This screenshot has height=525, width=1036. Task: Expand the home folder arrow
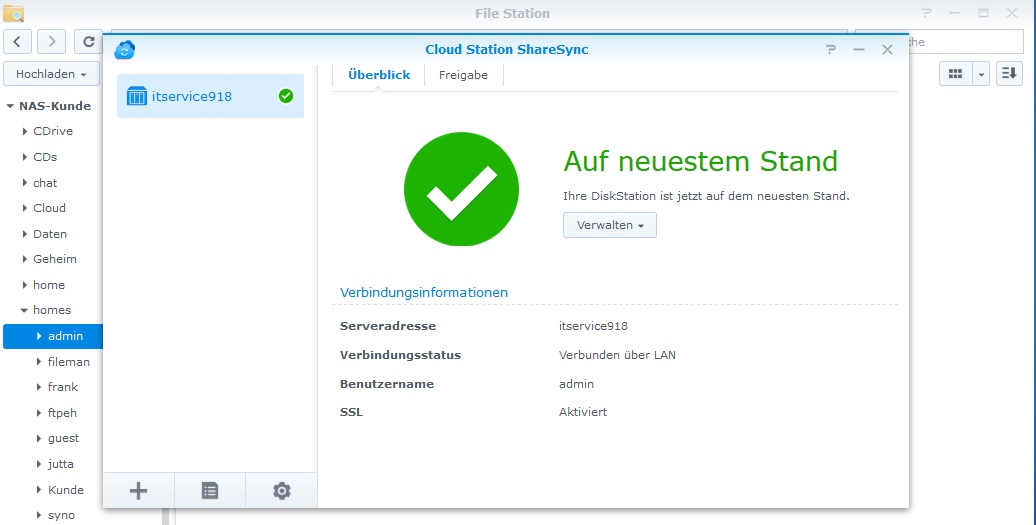pos(24,285)
